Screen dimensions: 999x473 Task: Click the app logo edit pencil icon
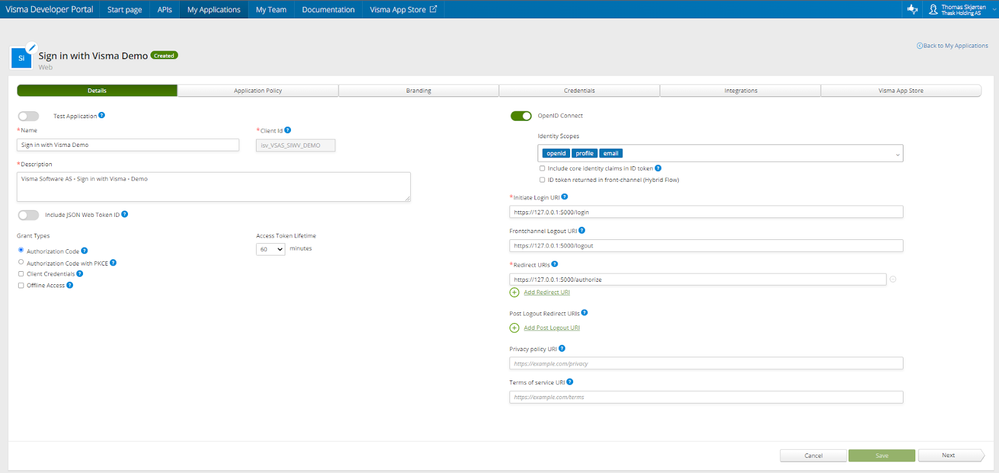click(x=31, y=48)
